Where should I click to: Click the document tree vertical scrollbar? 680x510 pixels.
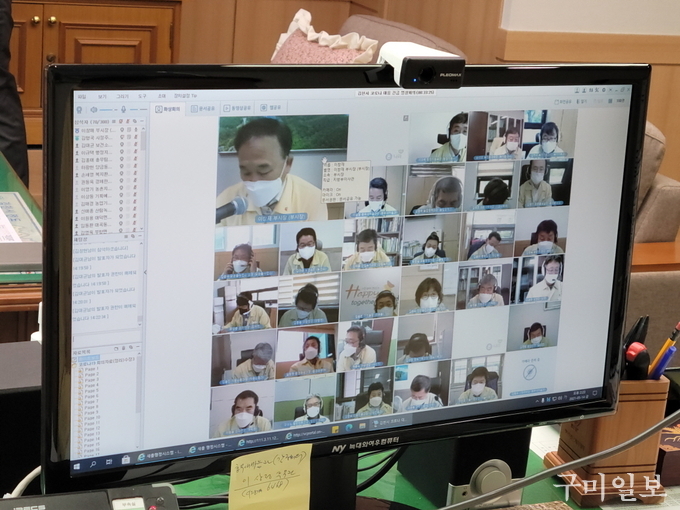[139, 399]
